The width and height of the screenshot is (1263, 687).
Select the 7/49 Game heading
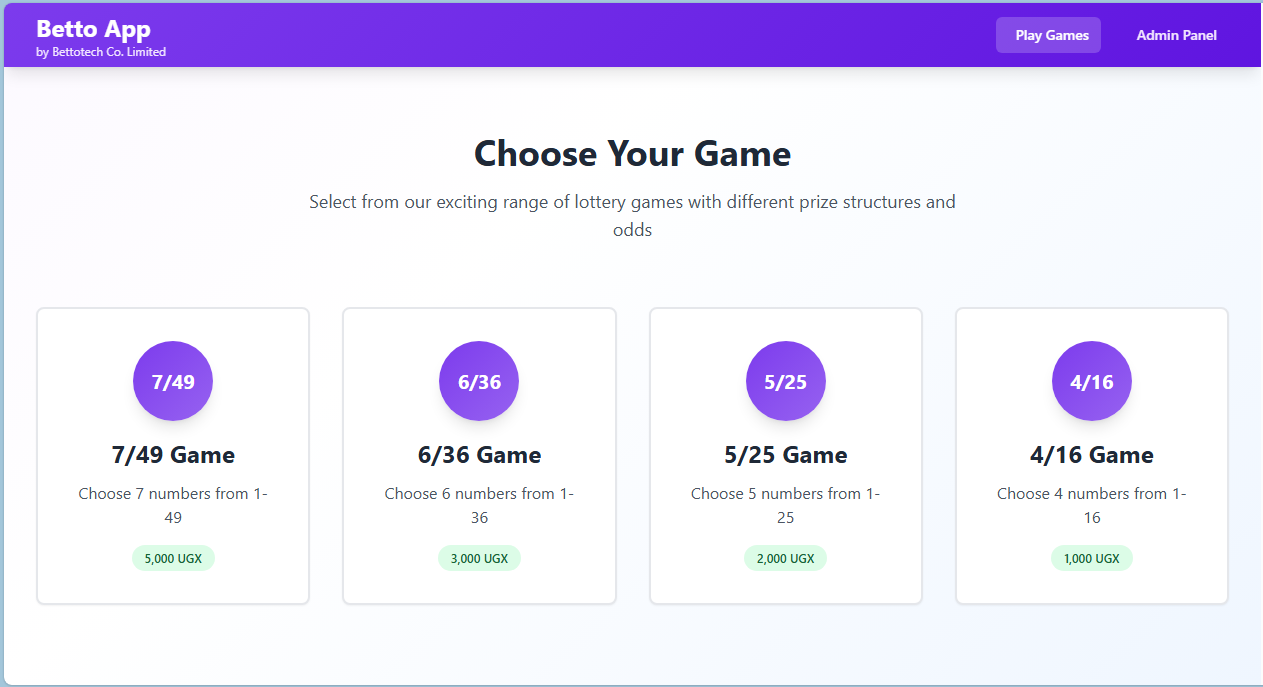tap(173, 455)
